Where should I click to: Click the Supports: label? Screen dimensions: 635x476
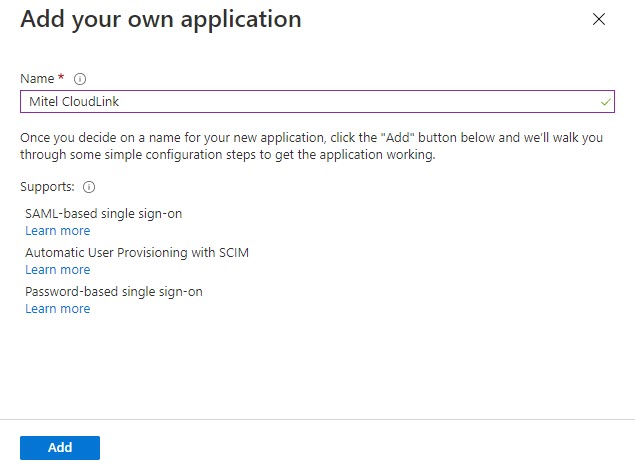pyautogui.click(x=47, y=187)
